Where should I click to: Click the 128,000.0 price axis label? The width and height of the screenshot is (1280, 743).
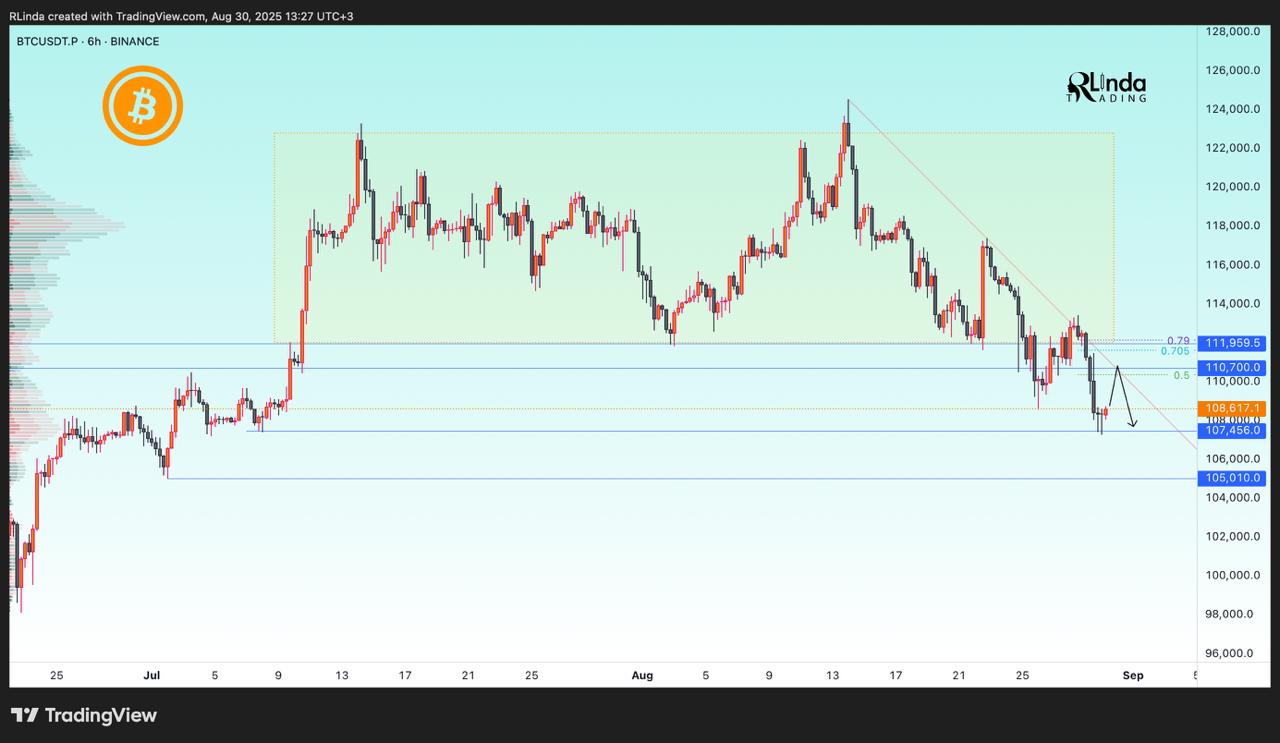[x=1230, y=32]
